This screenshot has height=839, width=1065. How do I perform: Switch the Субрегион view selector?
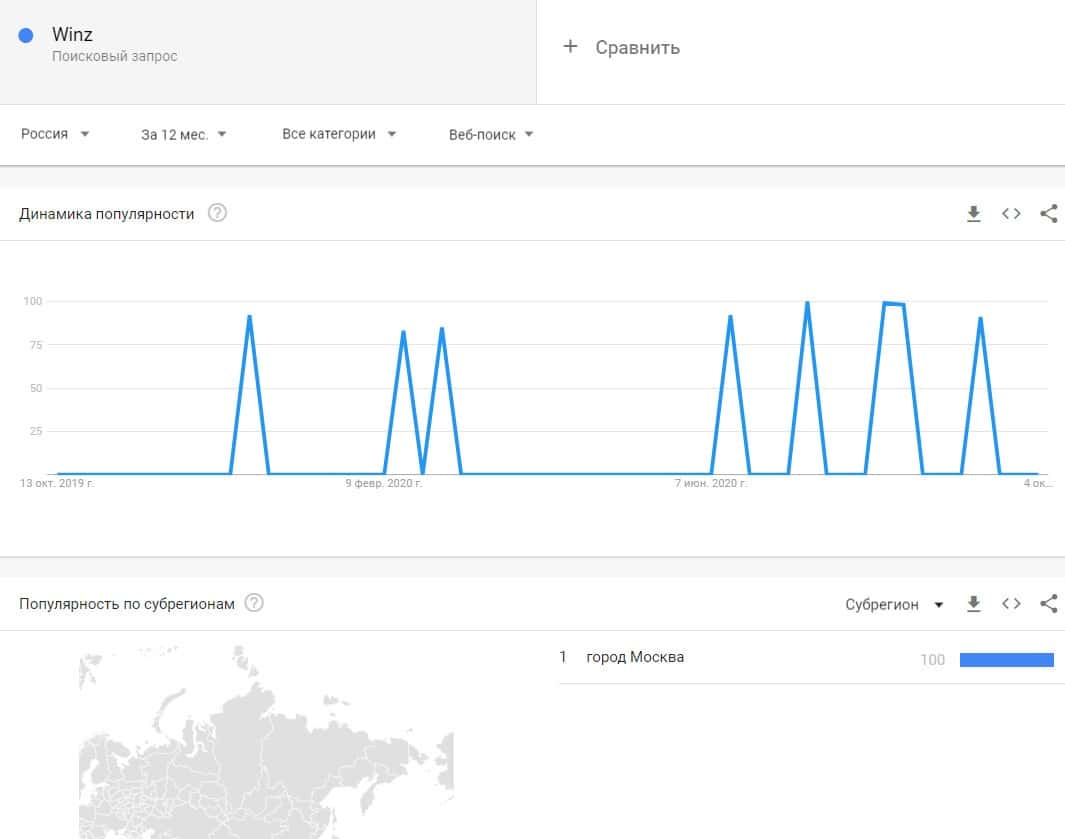click(894, 604)
